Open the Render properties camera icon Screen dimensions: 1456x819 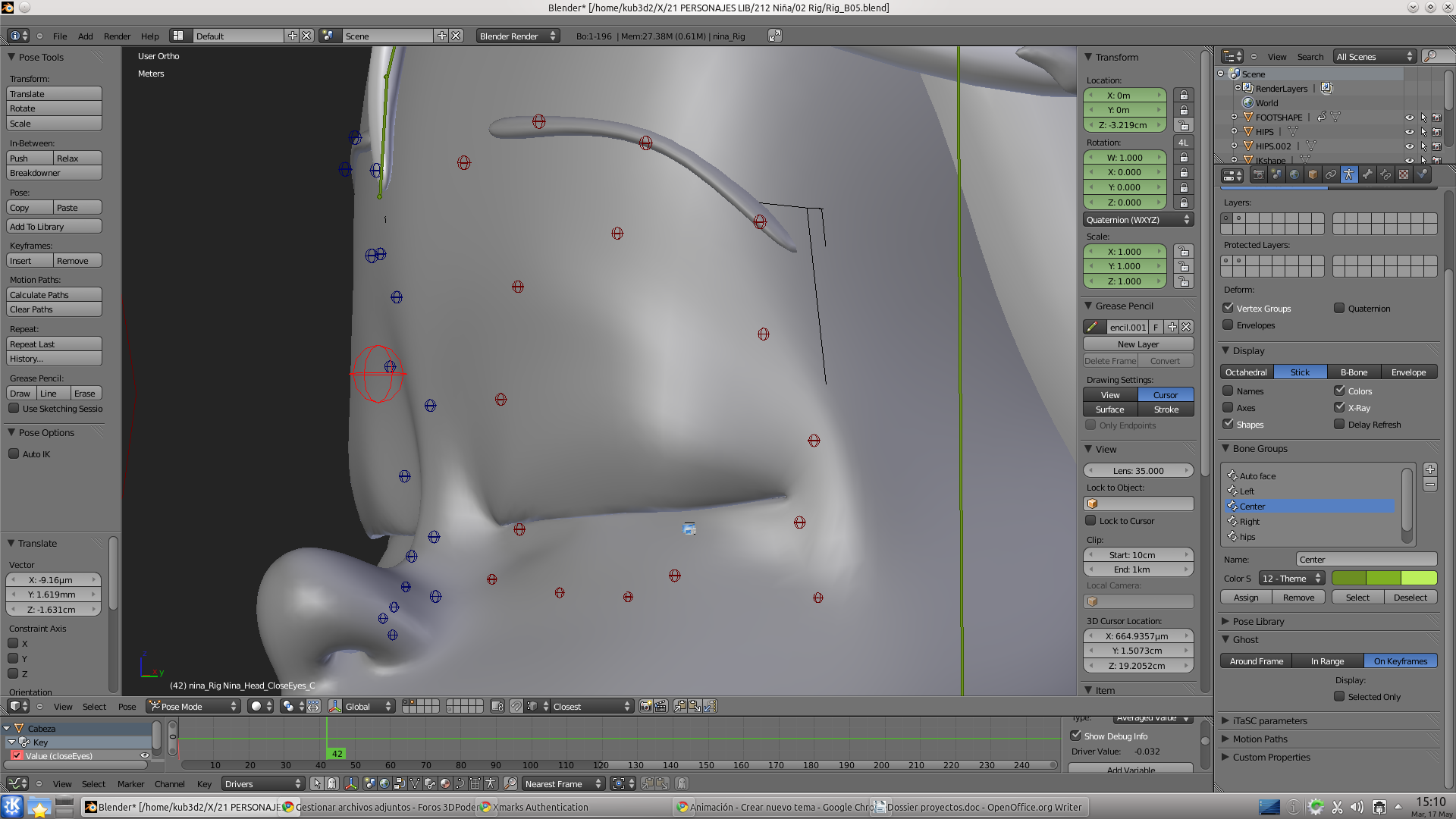pos(1258,174)
